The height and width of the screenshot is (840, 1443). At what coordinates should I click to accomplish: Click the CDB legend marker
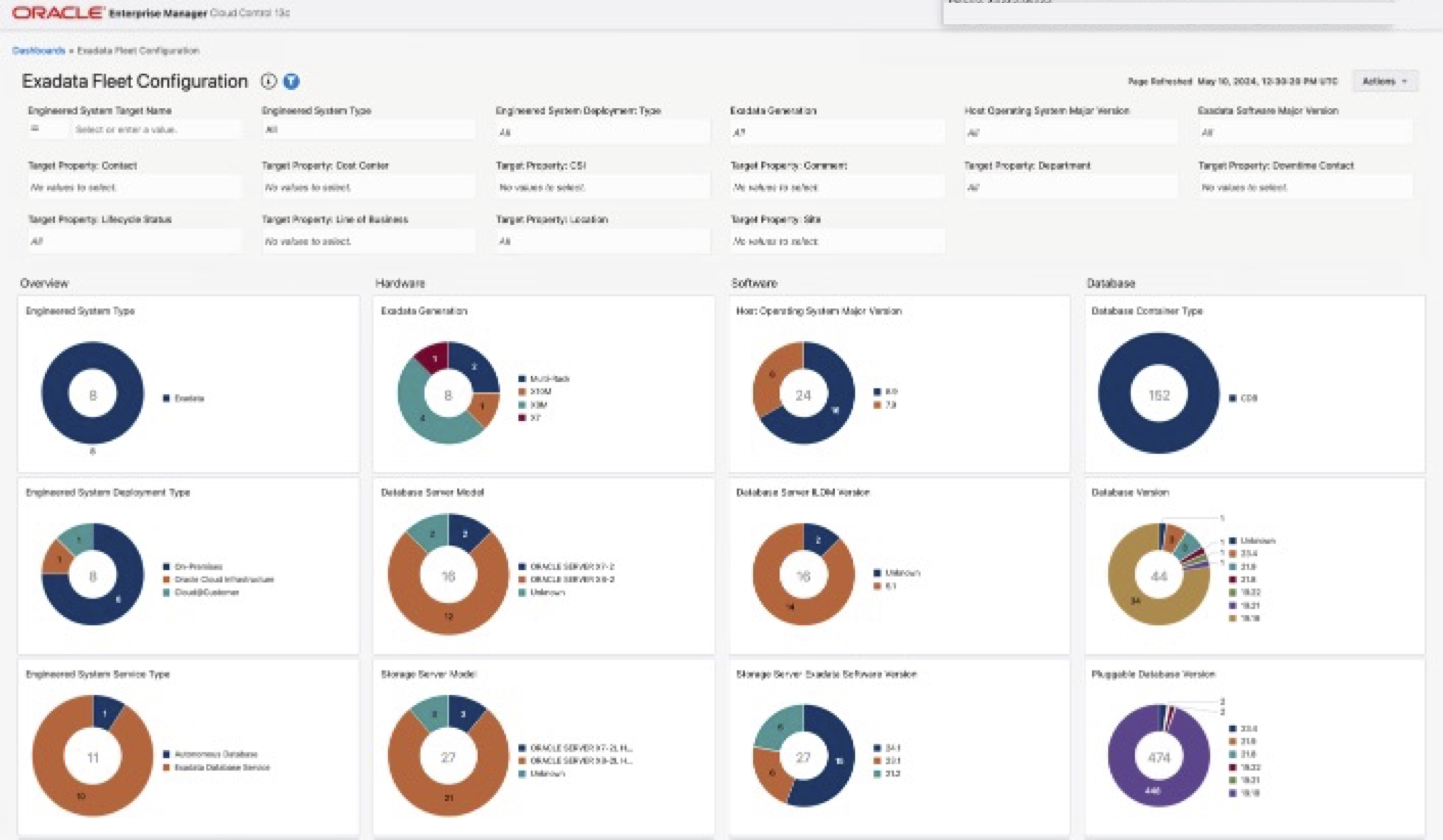click(1233, 398)
